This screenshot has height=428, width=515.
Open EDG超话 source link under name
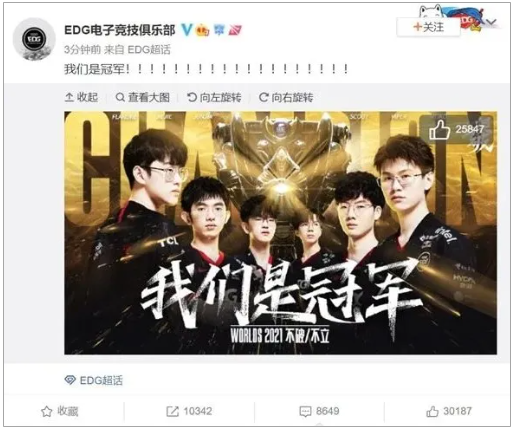149,50
